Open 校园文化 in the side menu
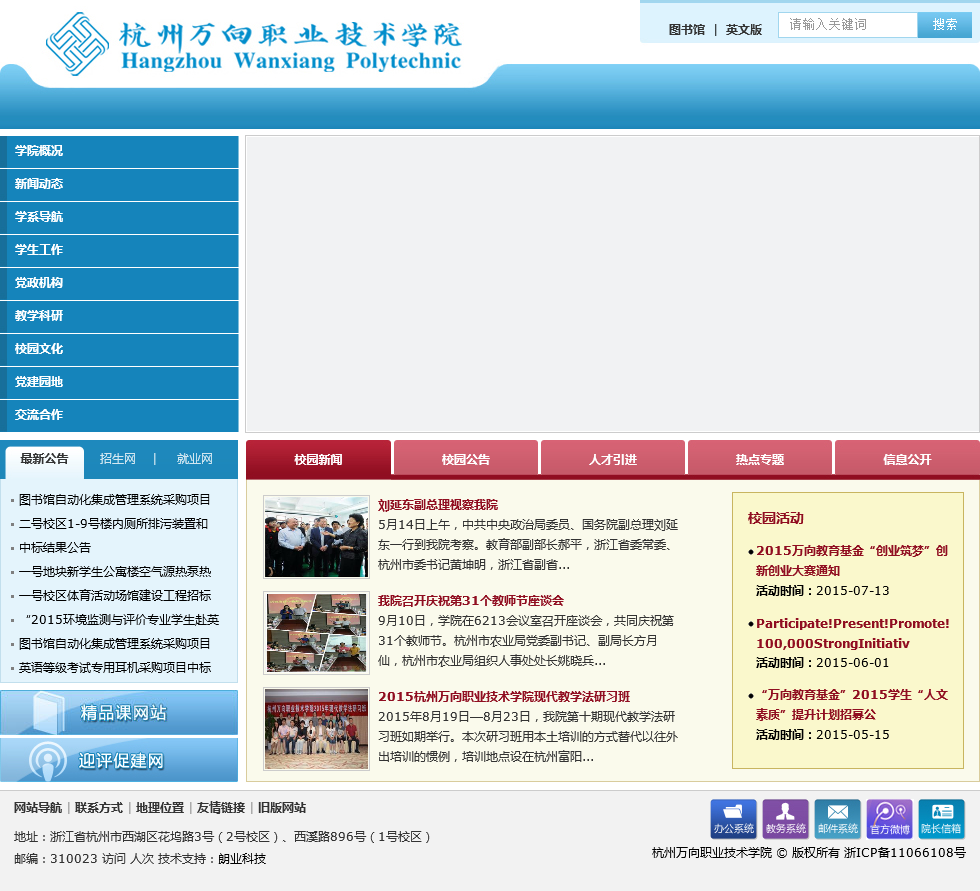Screen dimensions: 980x891 click(119, 349)
